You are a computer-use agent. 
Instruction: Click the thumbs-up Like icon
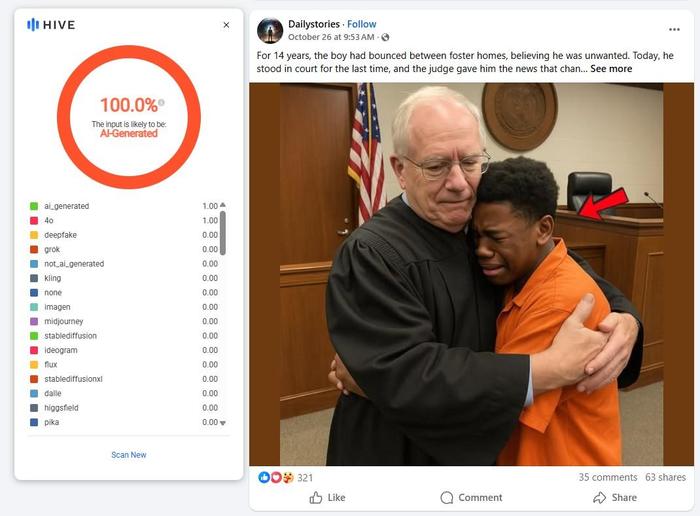coord(316,498)
